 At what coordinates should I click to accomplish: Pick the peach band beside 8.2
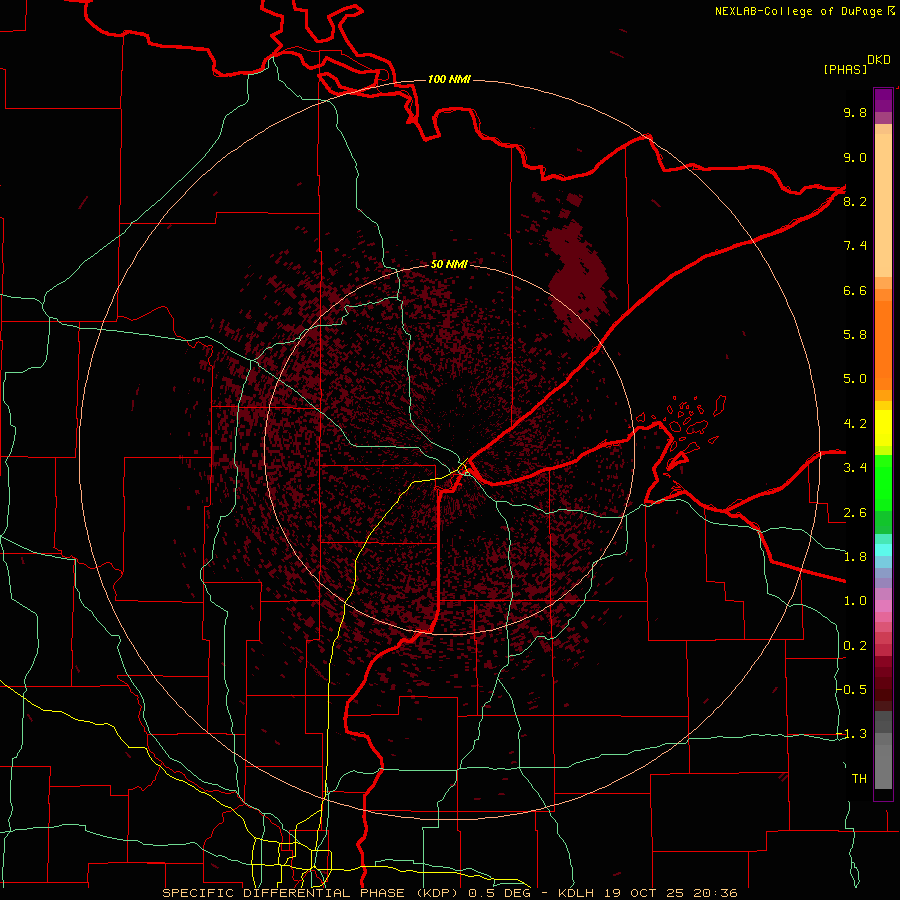tap(883, 205)
